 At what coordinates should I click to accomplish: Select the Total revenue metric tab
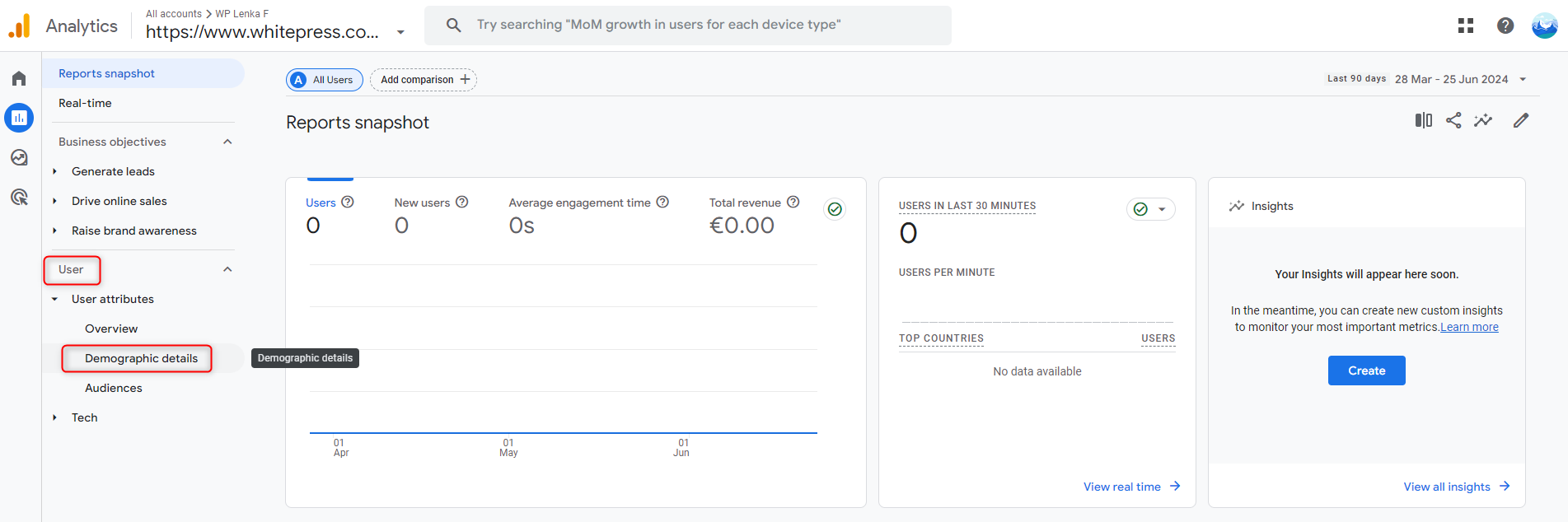754,214
